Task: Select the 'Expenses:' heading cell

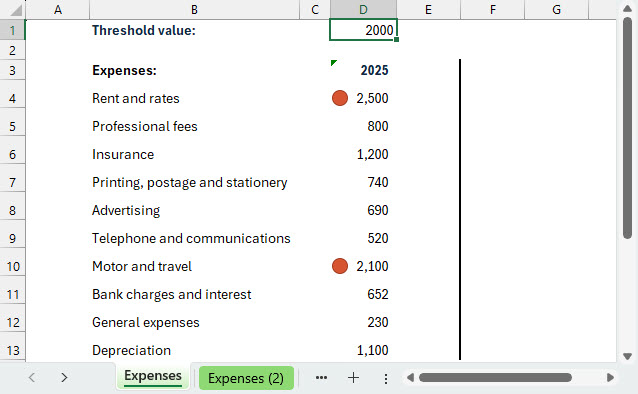Action: pyautogui.click(x=194, y=70)
